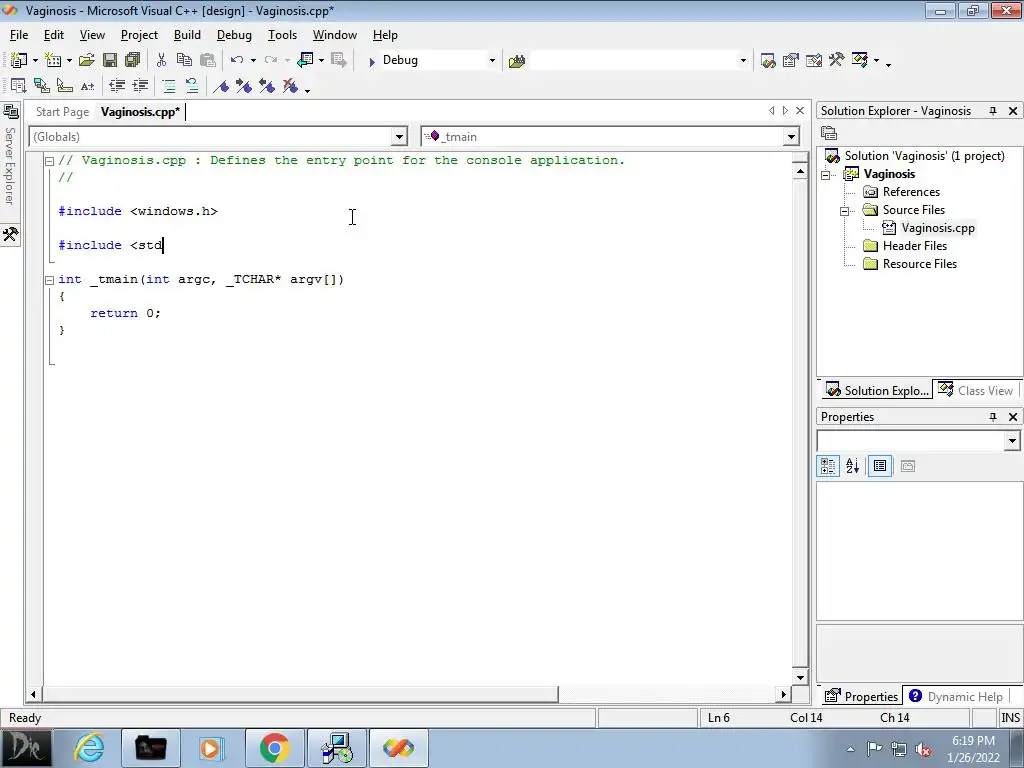Click the New Project toolbar icon

coord(18,60)
